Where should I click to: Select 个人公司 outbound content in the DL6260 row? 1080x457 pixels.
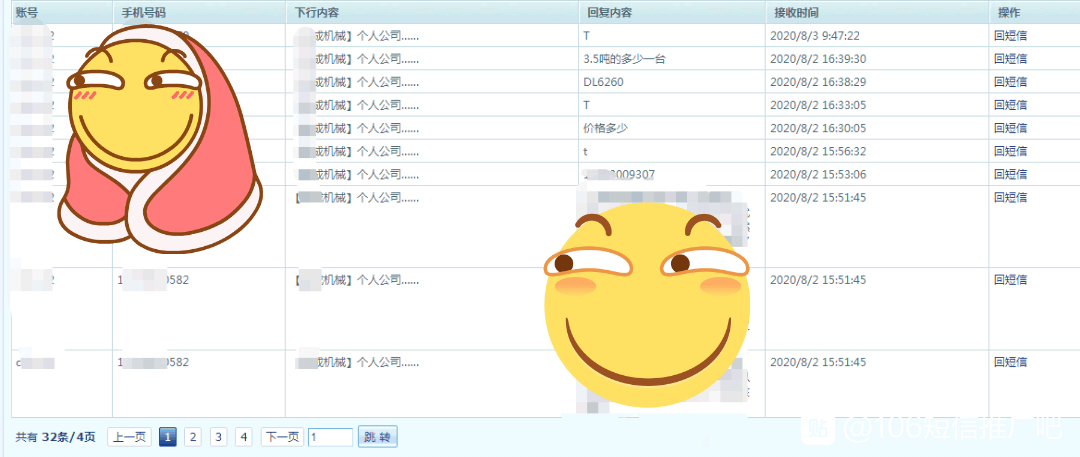pyautogui.click(x=388, y=82)
